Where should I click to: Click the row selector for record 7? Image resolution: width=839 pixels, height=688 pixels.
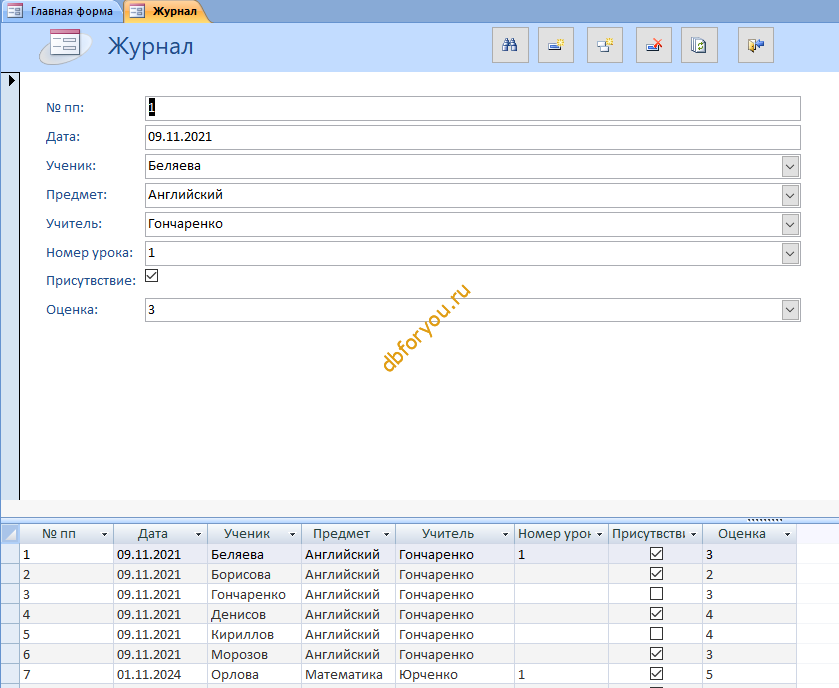[x=10, y=674]
